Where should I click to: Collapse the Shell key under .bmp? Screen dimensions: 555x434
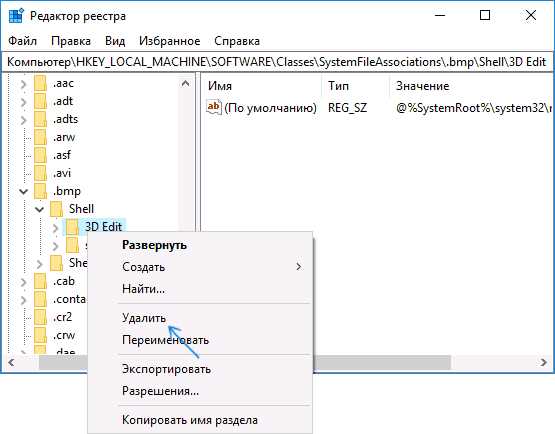39,210
